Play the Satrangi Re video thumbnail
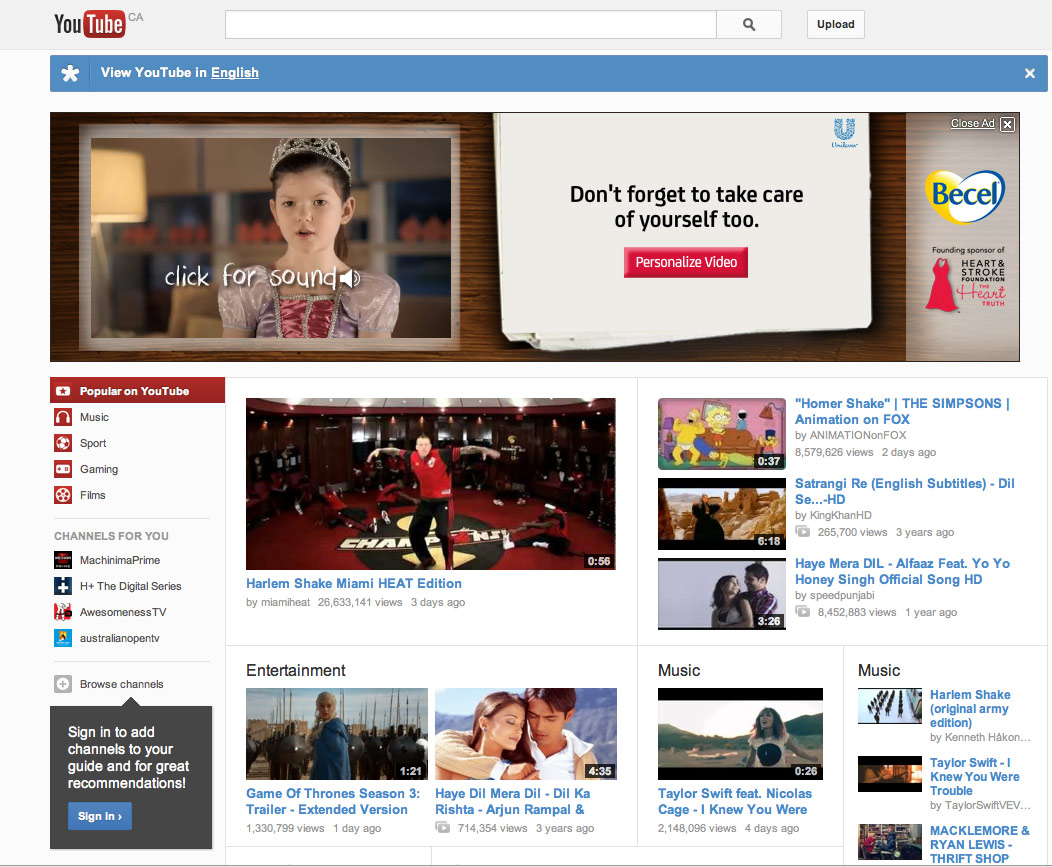Image resolution: width=1052 pixels, height=867 pixels. 722,513
